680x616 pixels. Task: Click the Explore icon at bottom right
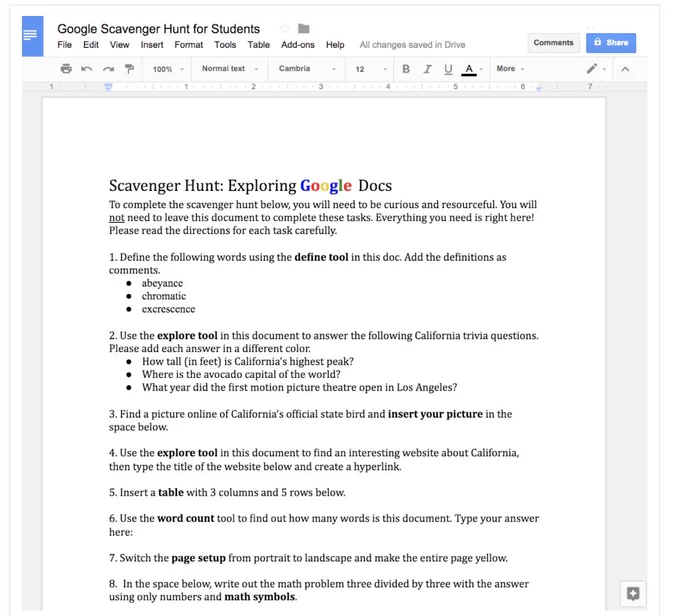[x=633, y=593]
